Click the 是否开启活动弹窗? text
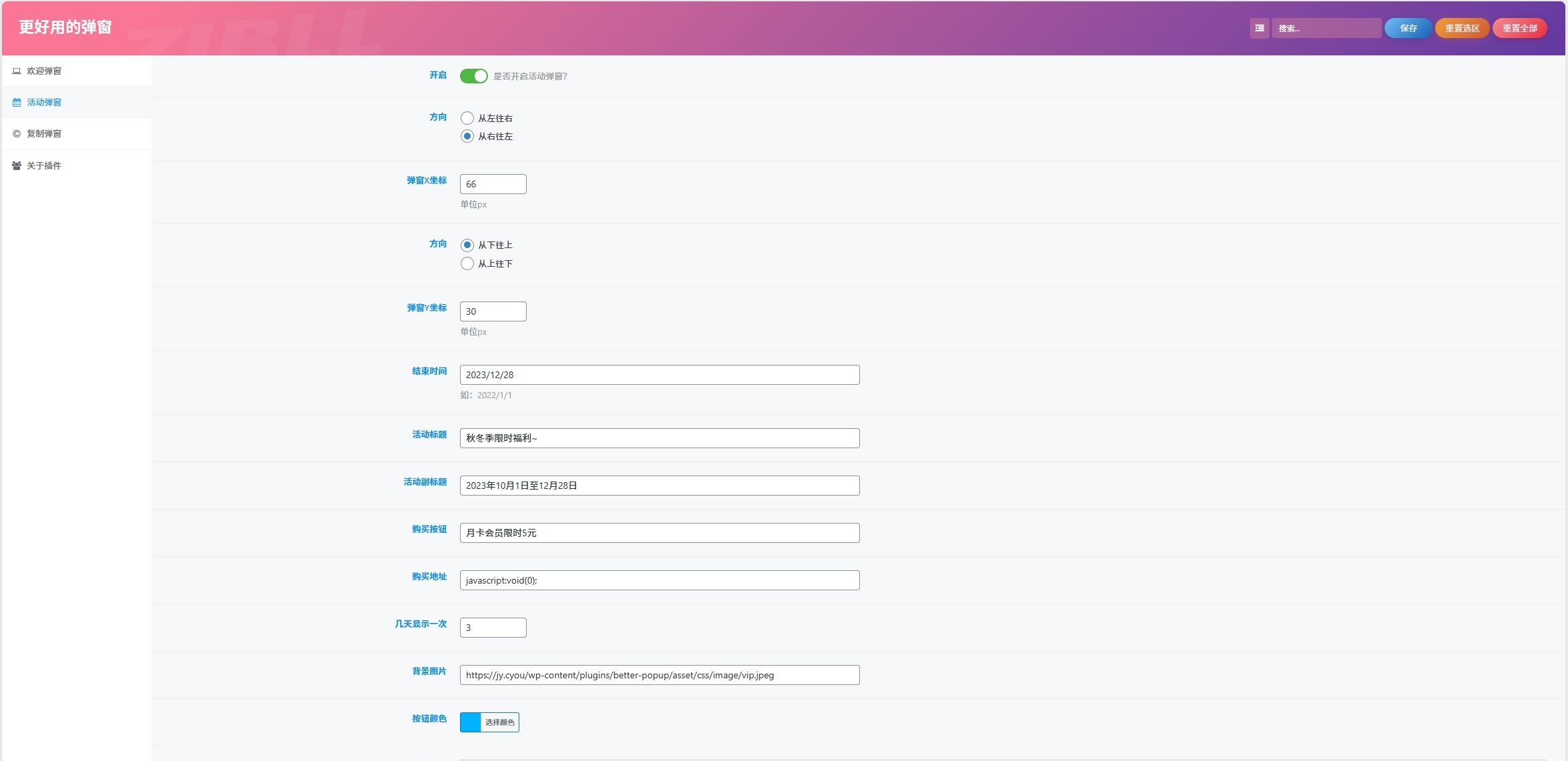1568x761 pixels. (x=530, y=77)
